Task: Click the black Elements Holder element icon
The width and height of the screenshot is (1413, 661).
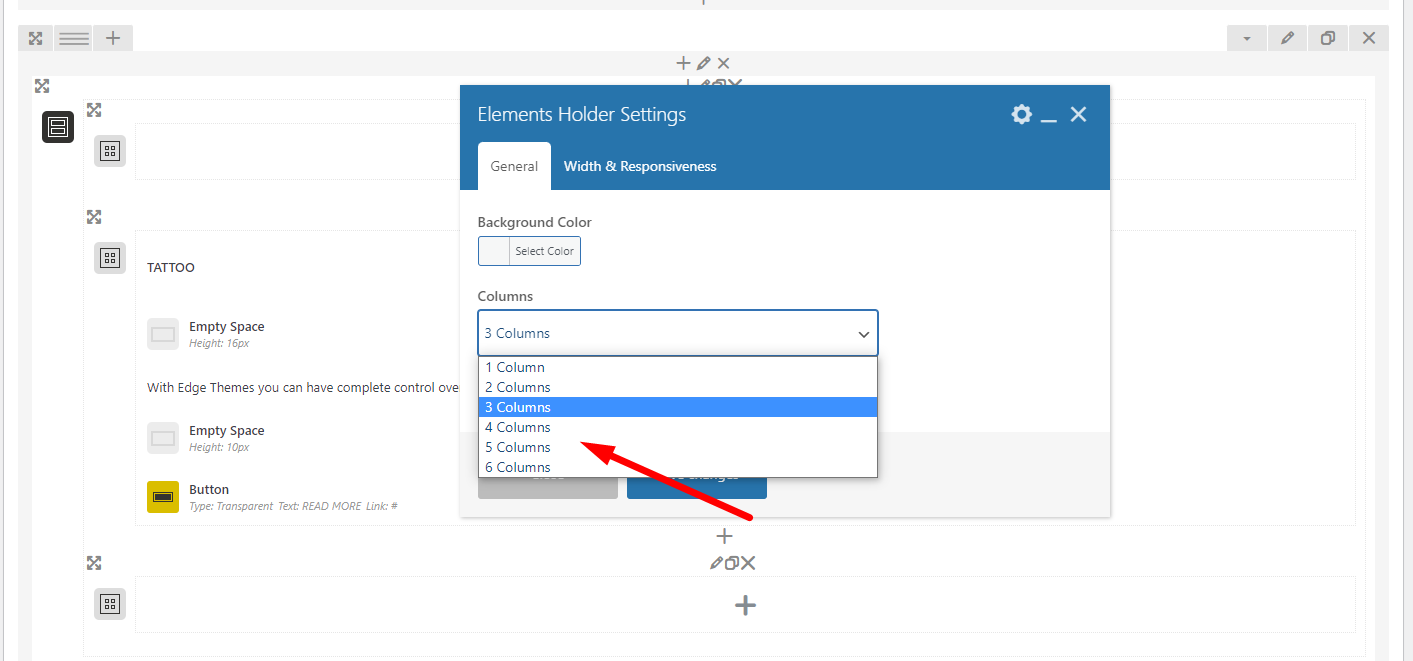Action: pos(58,127)
